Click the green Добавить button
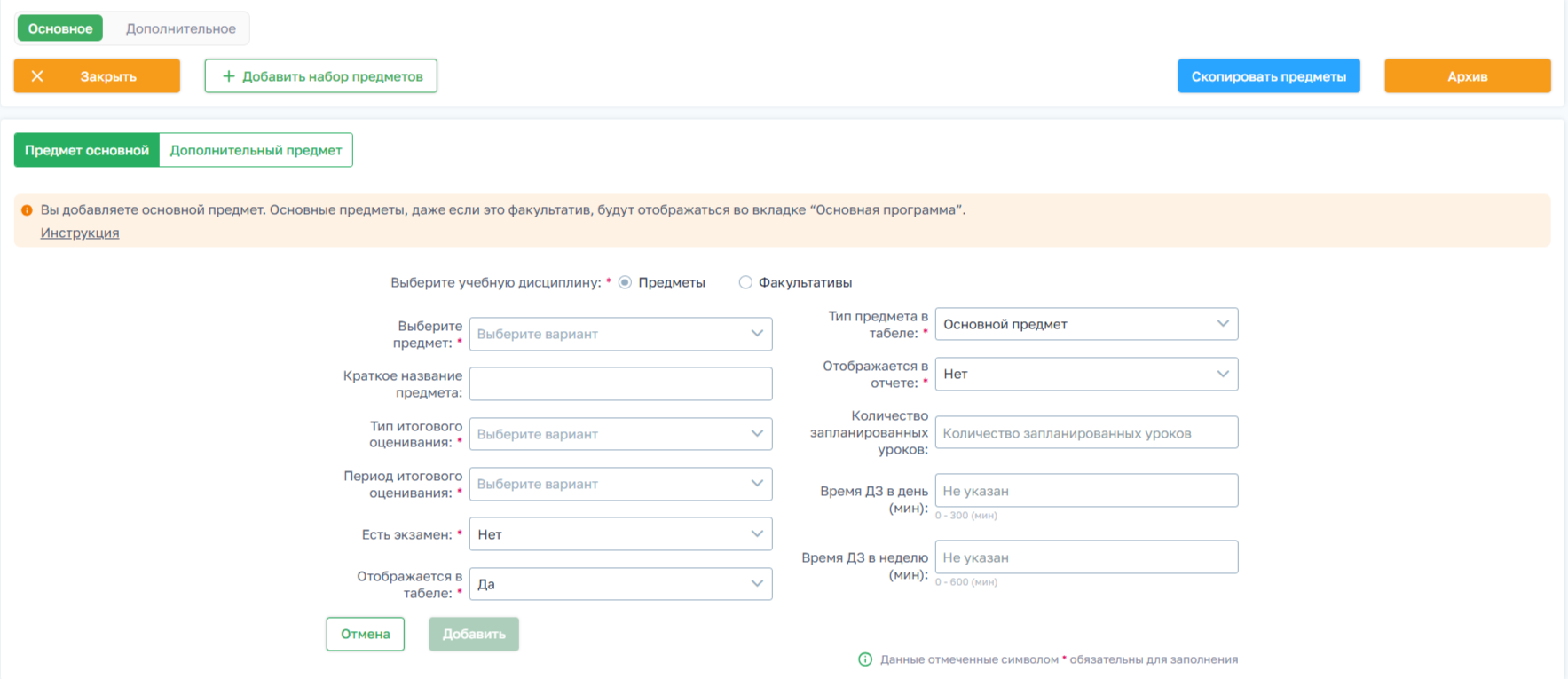The image size is (1568, 679). click(474, 634)
